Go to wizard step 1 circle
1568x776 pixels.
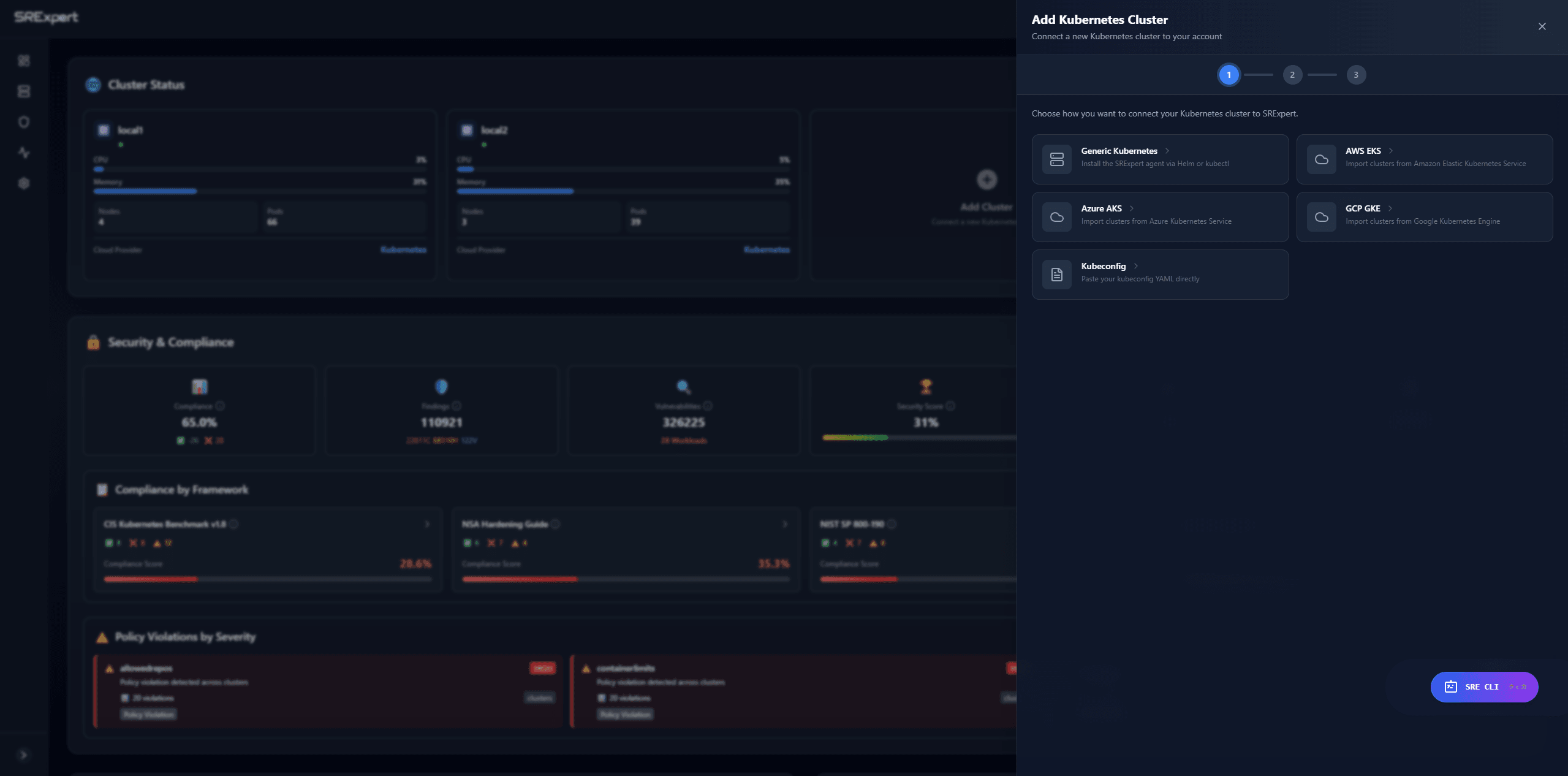(1228, 75)
